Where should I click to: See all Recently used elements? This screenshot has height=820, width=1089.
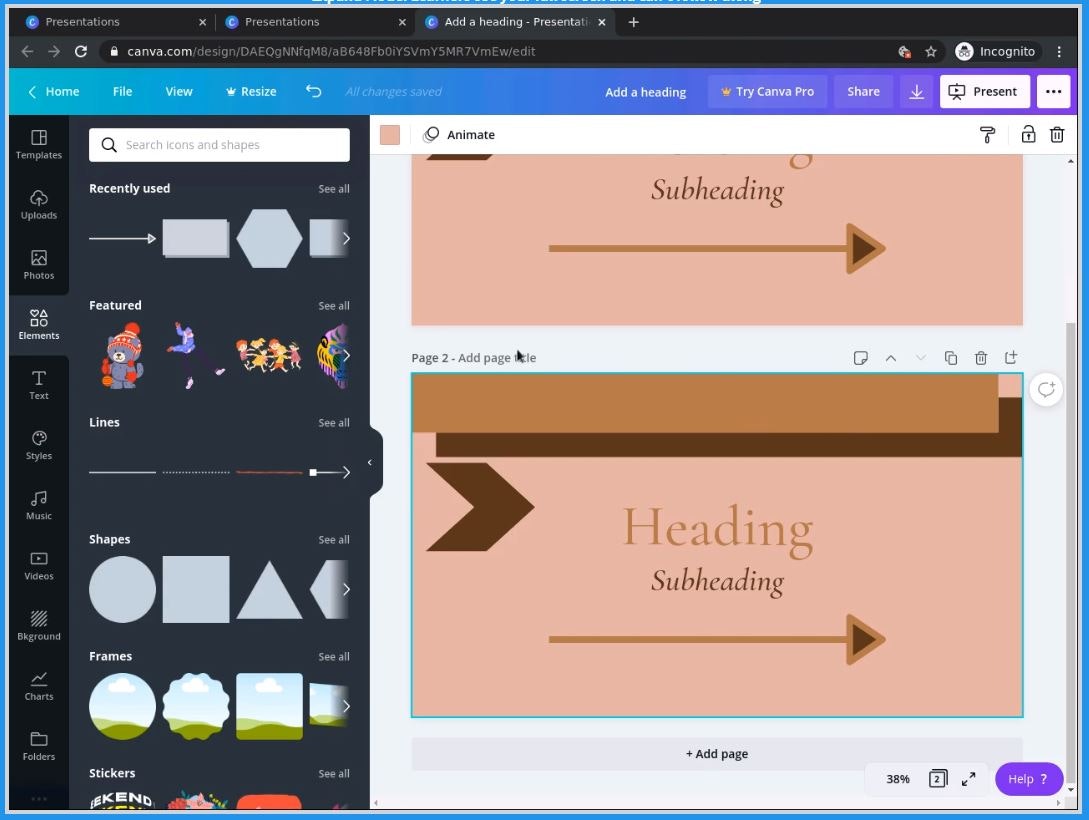pyautogui.click(x=333, y=189)
